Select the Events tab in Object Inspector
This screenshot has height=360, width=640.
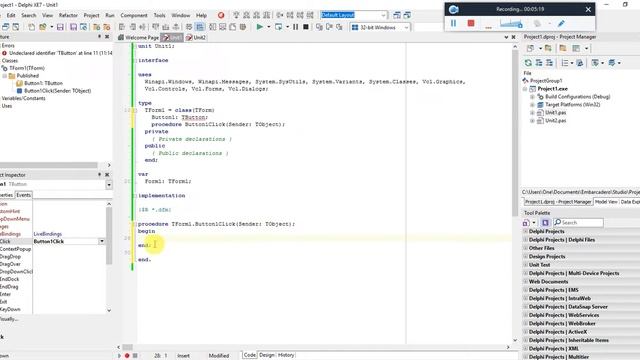(x=23, y=195)
